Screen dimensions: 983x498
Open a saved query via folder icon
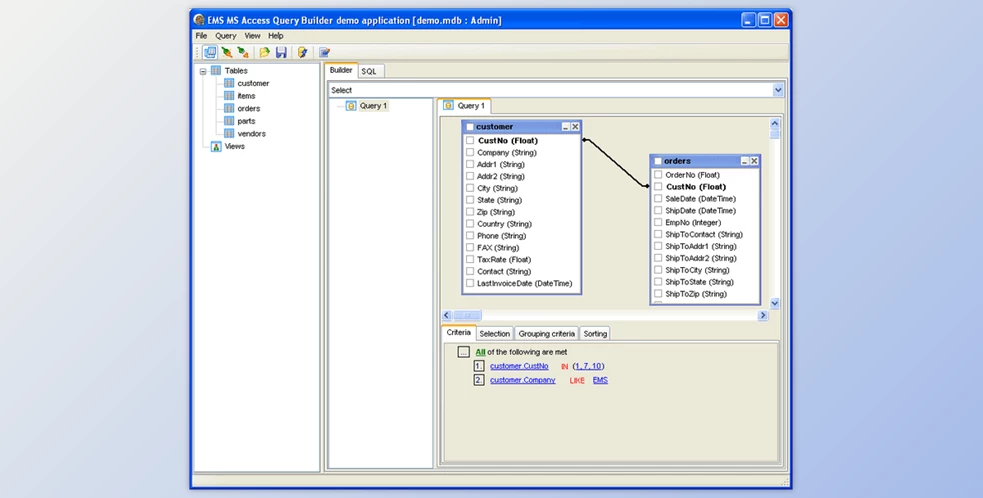(265, 53)
